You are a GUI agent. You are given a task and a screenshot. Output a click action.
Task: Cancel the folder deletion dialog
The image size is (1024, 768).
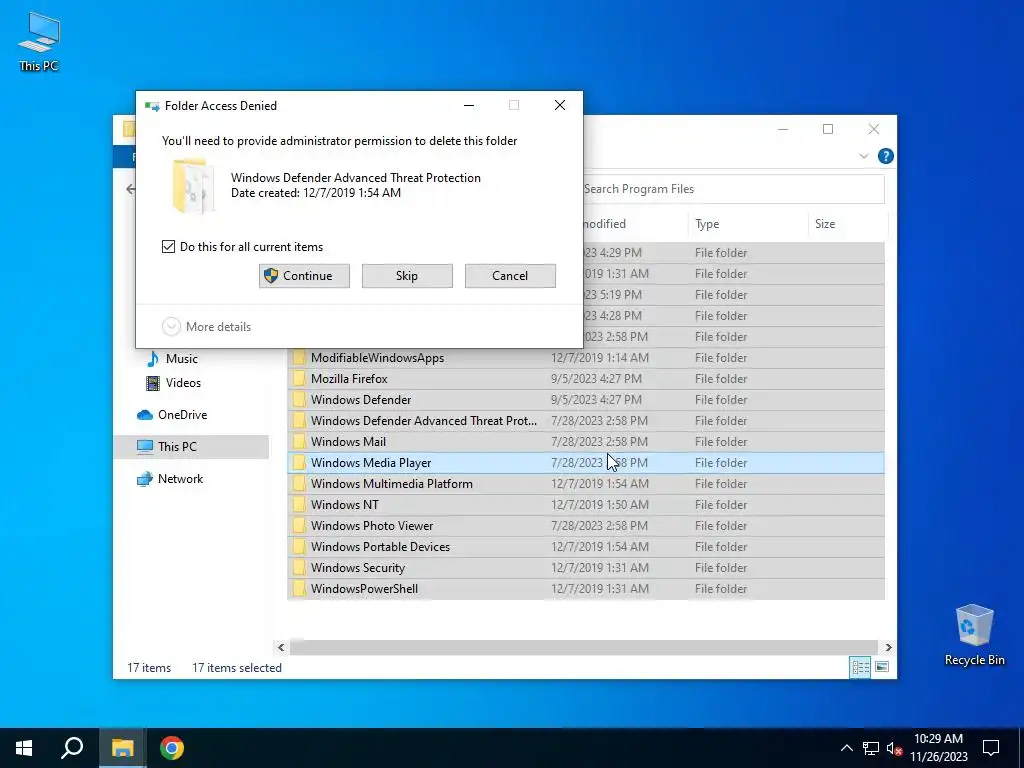click(x=510, y=276)
